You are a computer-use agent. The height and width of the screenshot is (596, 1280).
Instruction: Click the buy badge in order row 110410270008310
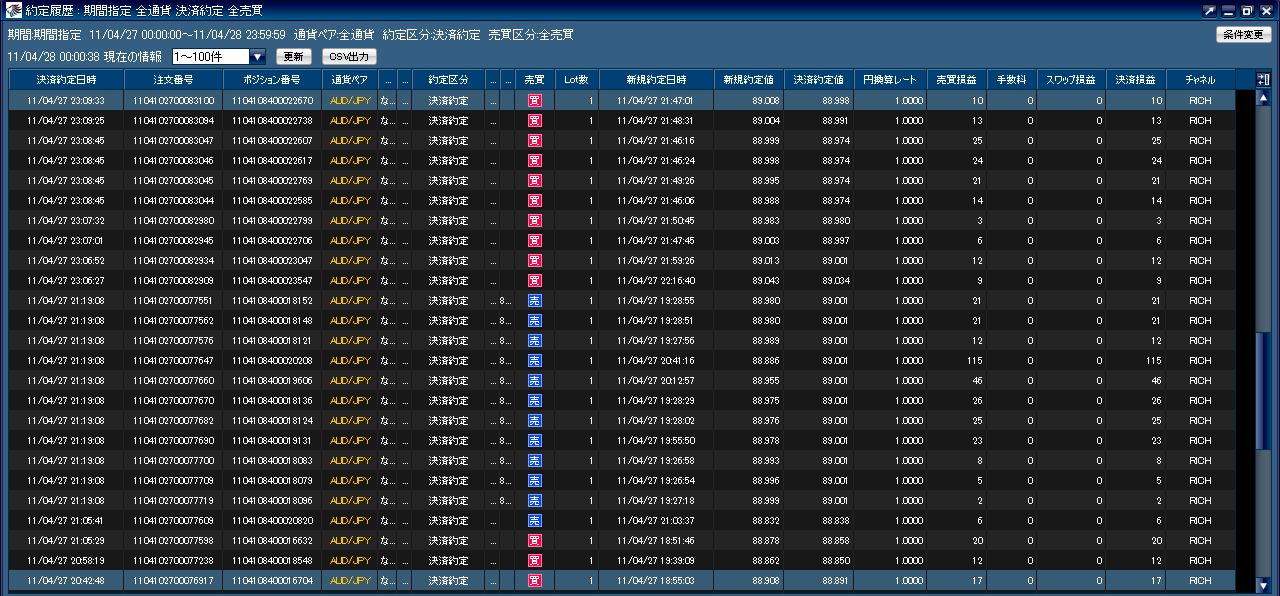535,100
